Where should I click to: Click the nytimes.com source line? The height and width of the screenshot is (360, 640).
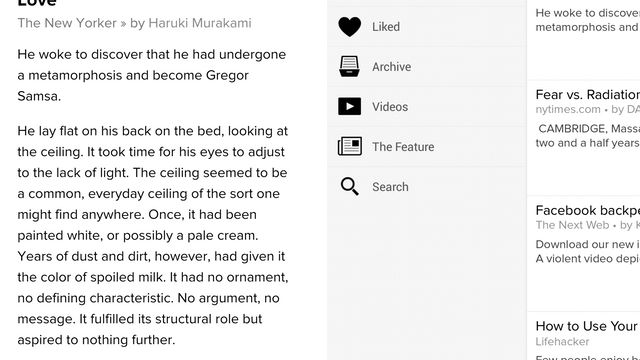pos(588,109)
